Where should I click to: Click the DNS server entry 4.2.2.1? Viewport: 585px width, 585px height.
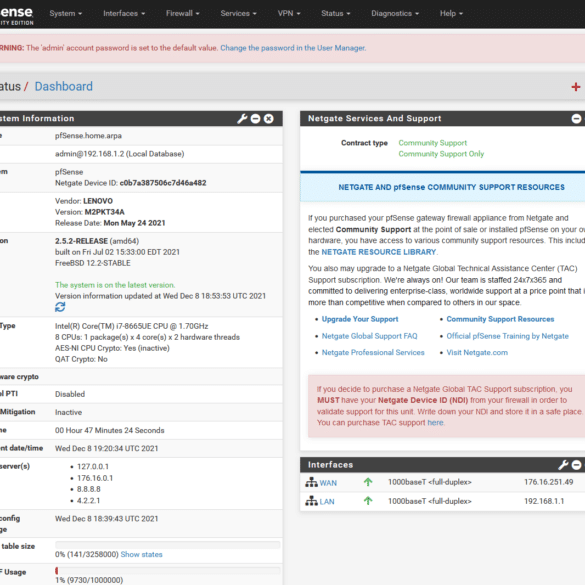88,501
